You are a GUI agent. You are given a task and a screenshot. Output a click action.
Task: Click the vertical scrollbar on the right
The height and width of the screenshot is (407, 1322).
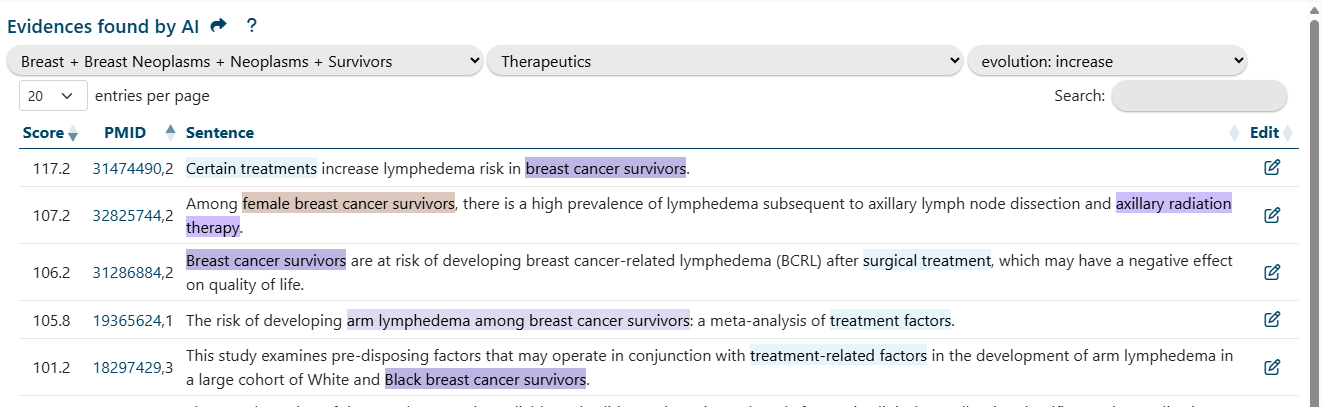(1314, 200)
